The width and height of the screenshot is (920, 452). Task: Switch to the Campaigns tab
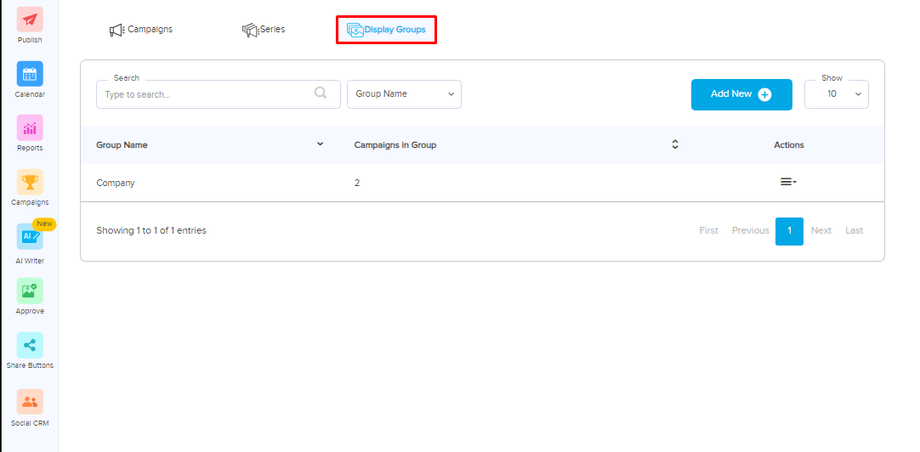coord(141,30)
